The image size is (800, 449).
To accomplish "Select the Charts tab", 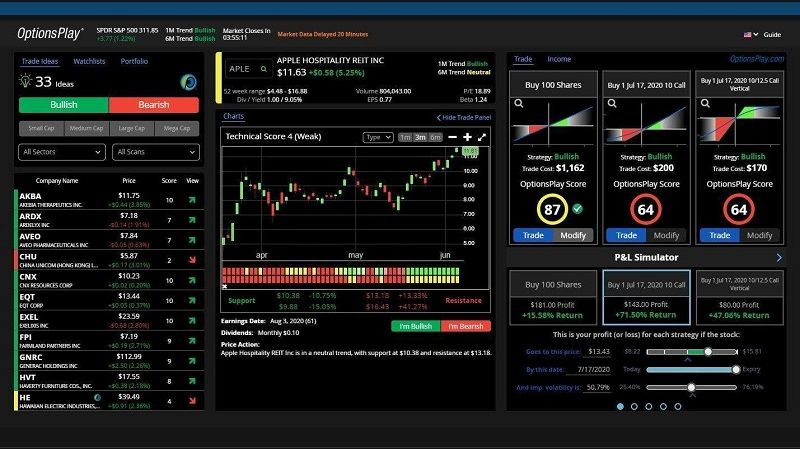I will [234, 116].
